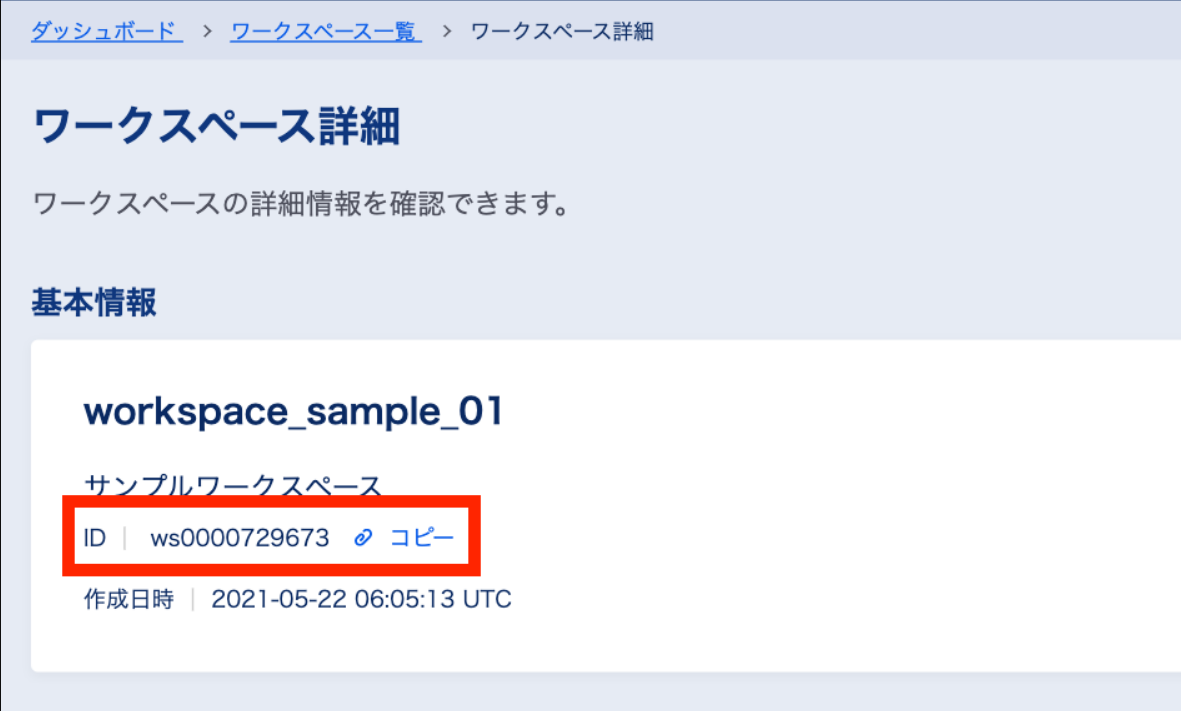Open the ダッシュボード breadcrumb link
Viewport: 1181px width, 711px height.
[106, 31]
